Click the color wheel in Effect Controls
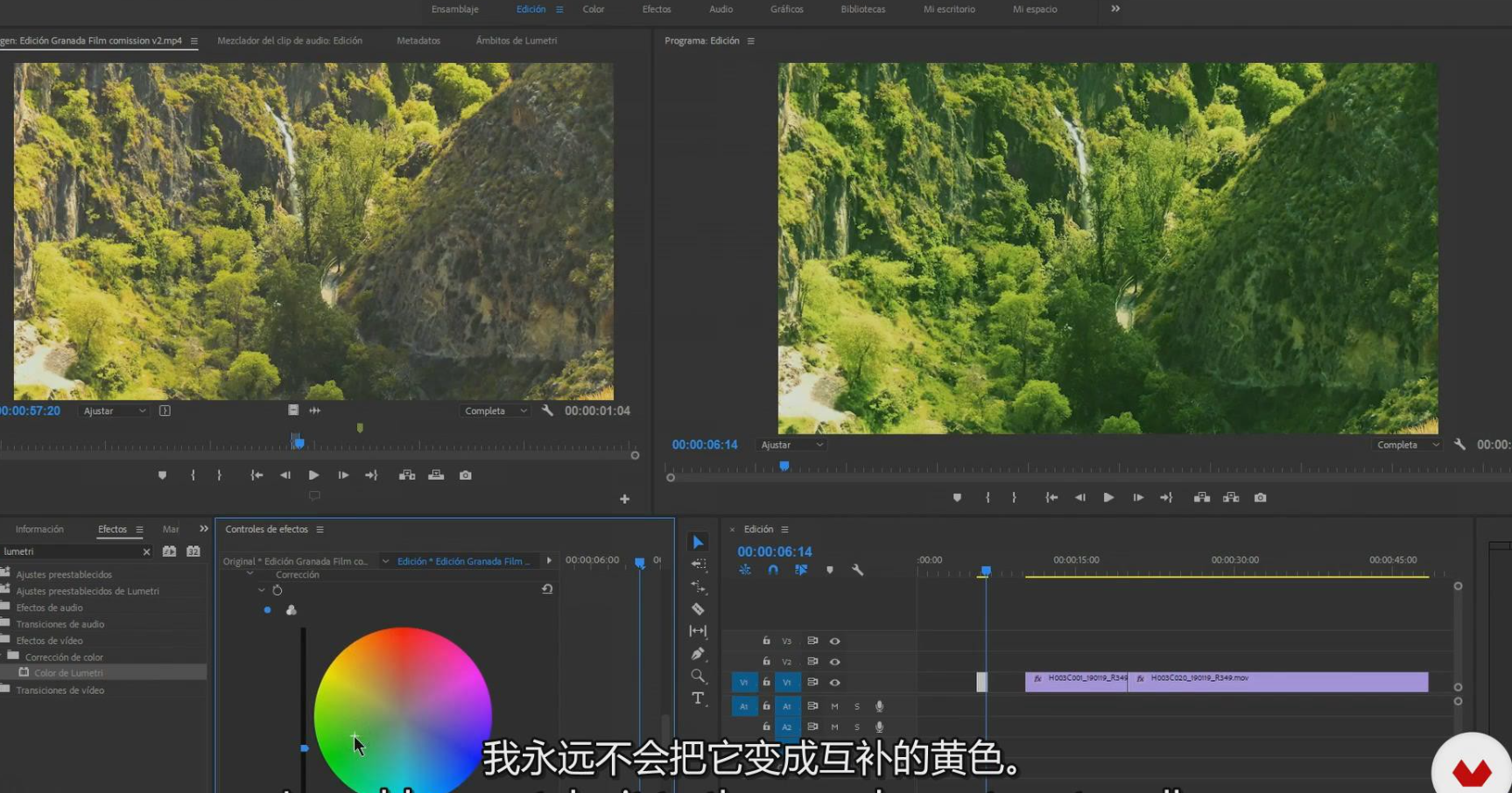The height and width of the screenshot is (793, 1512). point(403,714)
